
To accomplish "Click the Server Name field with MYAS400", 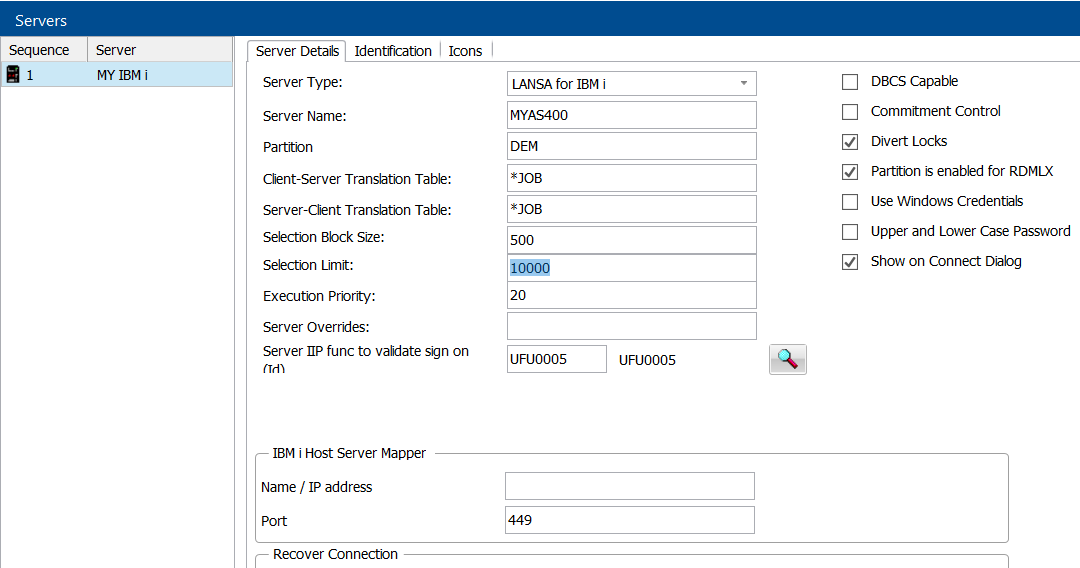I will pyautogui.click(x=632, y=115).
